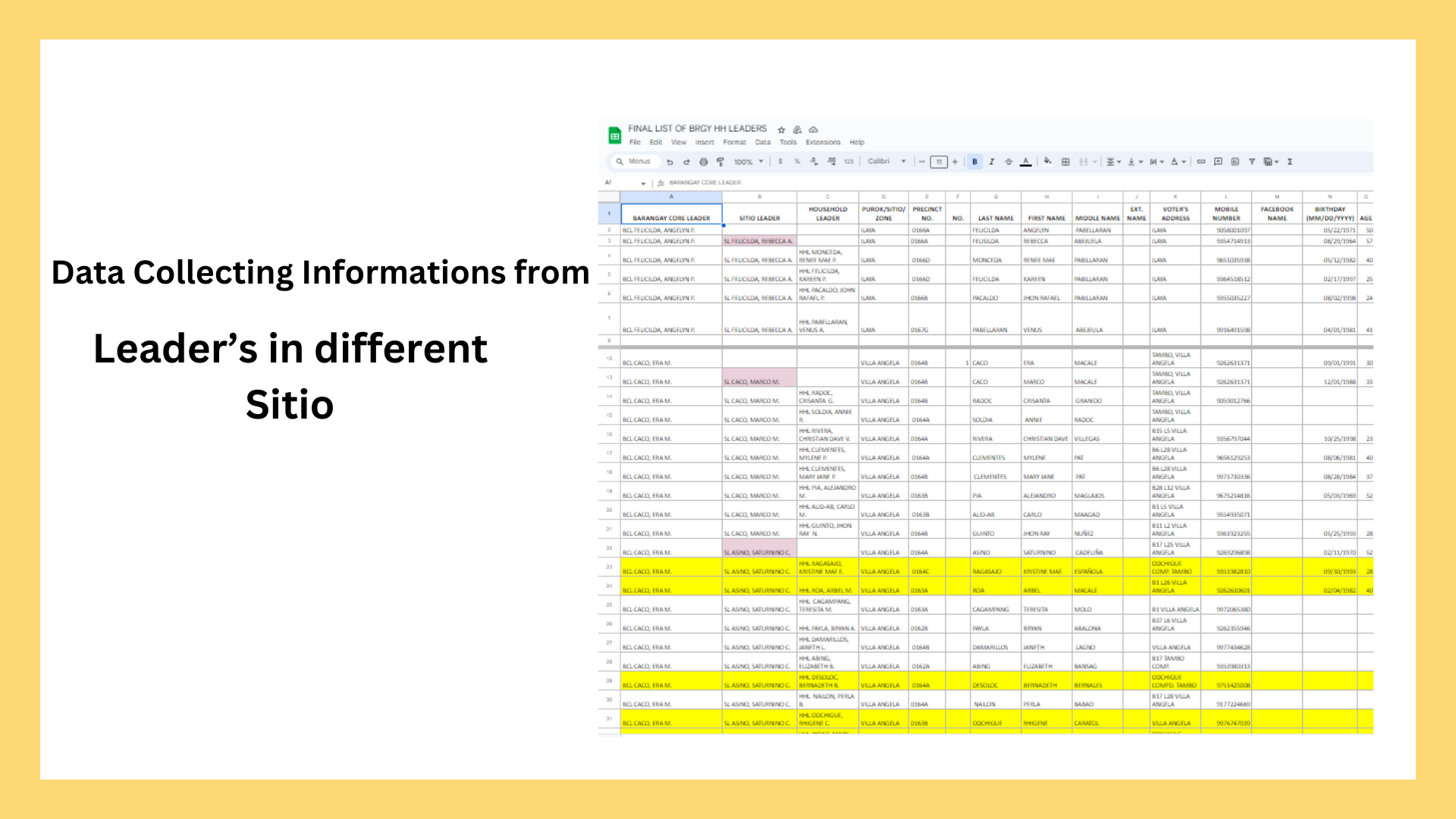Click the Menus search box
The height and width of the screenshot is (819, 1456).
click(639, 162)
